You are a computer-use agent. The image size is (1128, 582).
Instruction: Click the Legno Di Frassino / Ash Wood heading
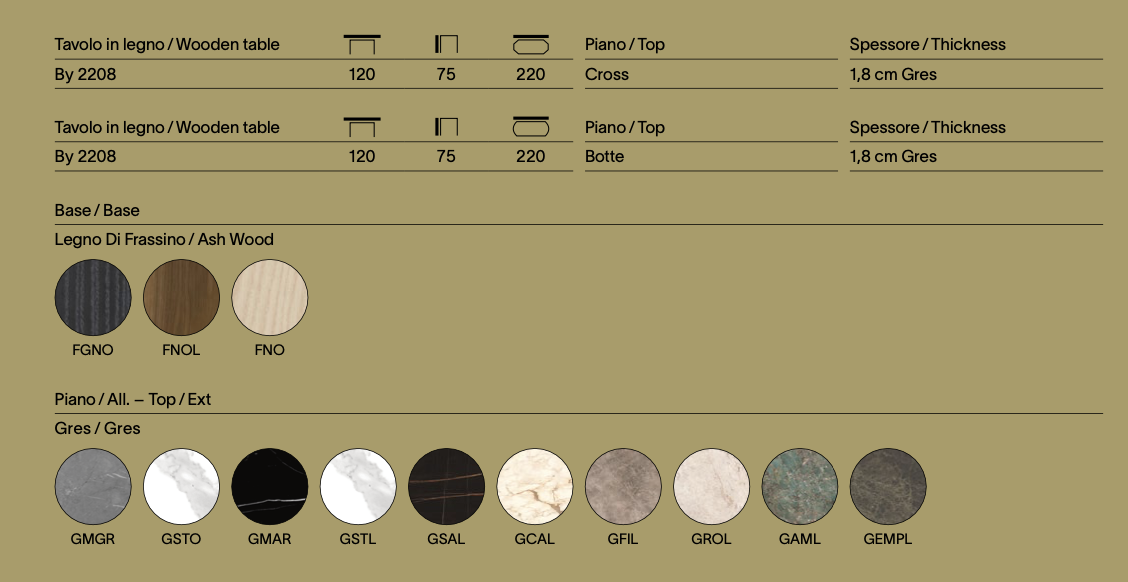164,240
